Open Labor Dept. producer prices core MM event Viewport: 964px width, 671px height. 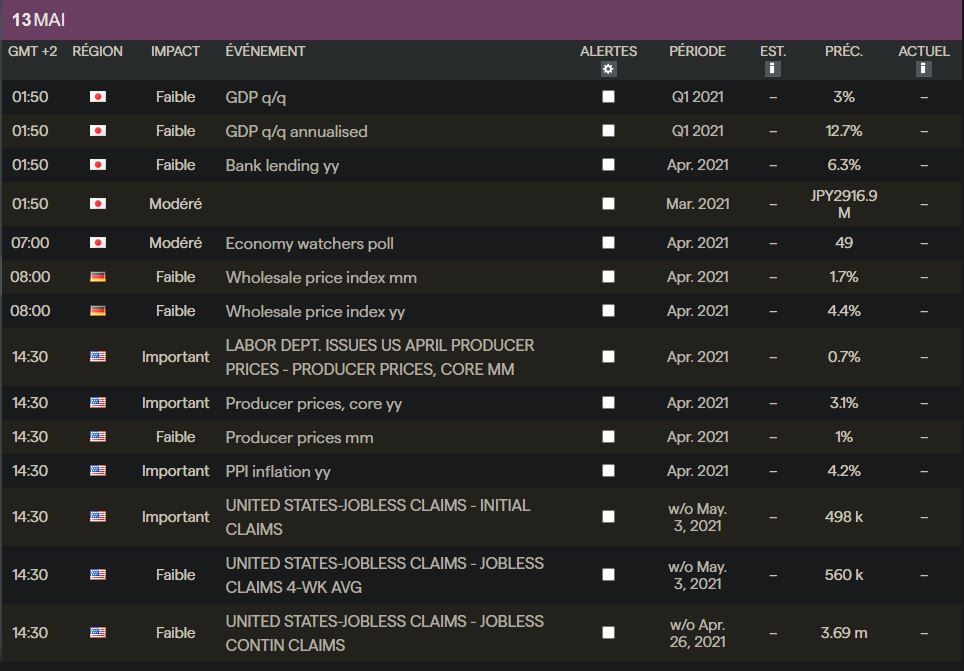[x=380, y=357]
